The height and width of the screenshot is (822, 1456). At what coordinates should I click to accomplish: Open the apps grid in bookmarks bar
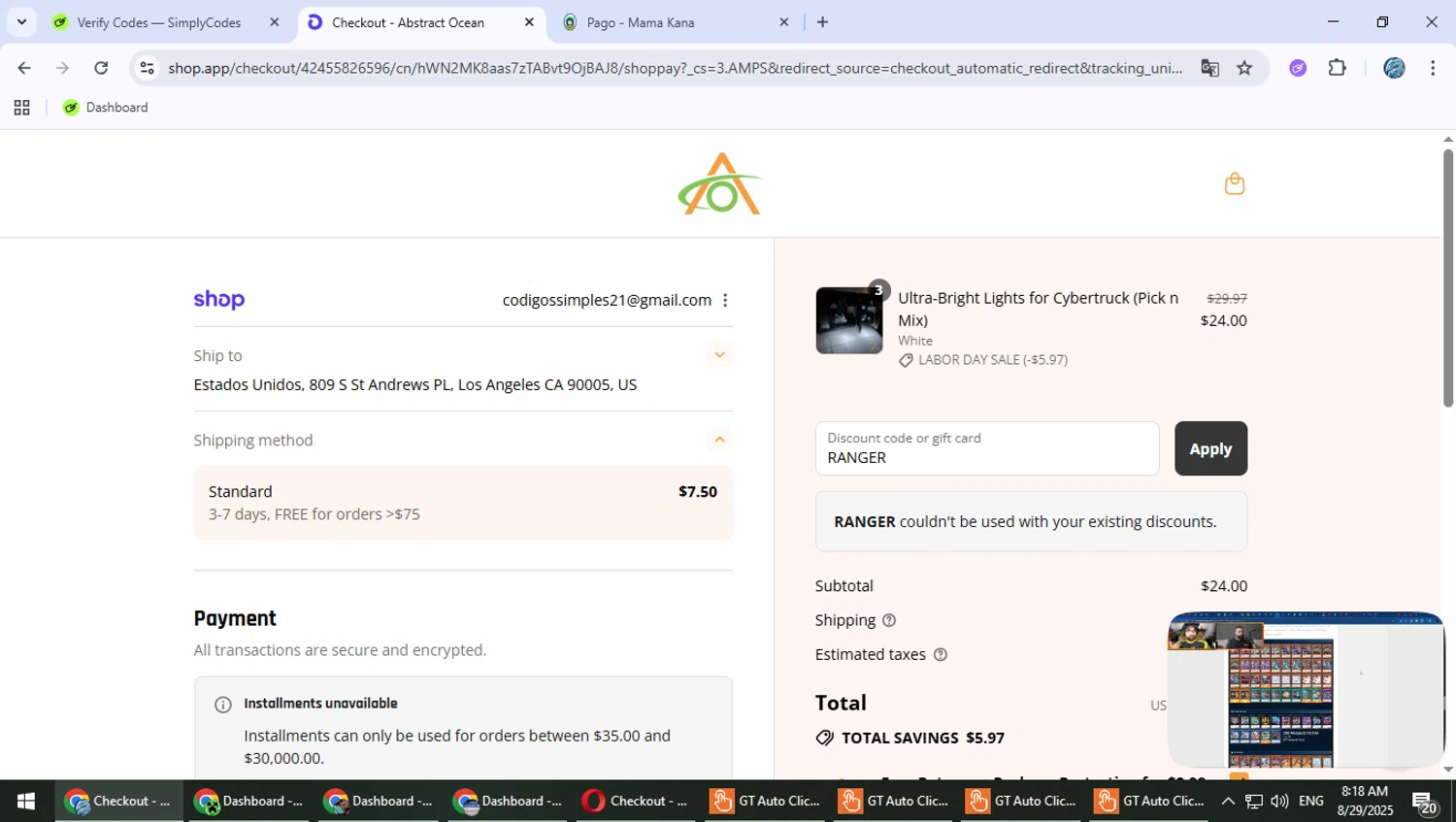(x=21, y=108)
